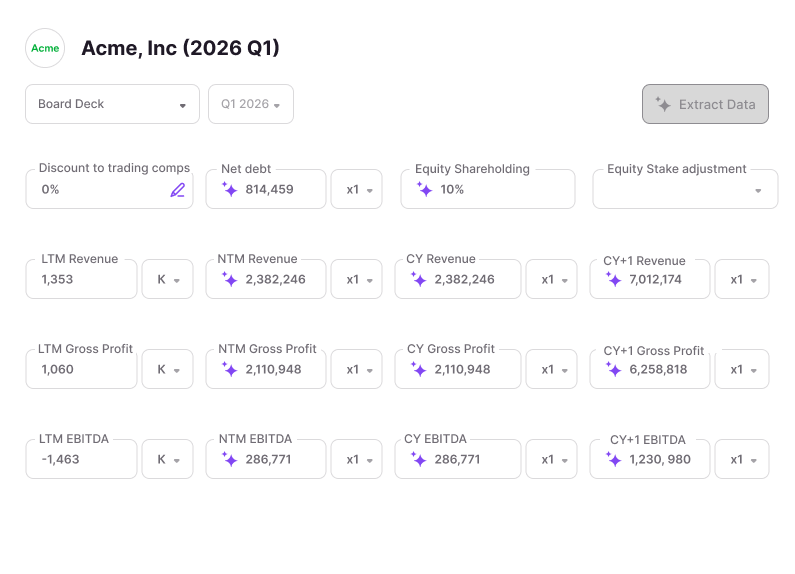Open the Board Deck document dropdown

point(112,104)
